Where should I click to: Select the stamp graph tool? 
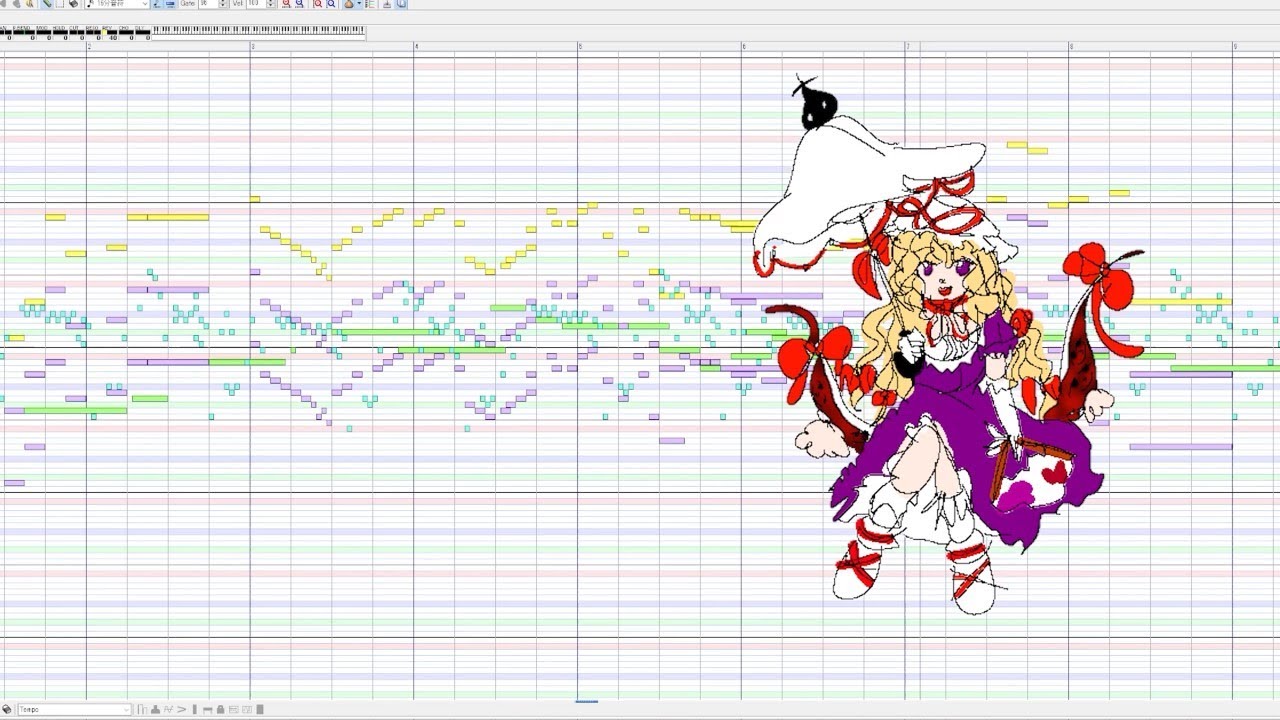pos(155,709)
